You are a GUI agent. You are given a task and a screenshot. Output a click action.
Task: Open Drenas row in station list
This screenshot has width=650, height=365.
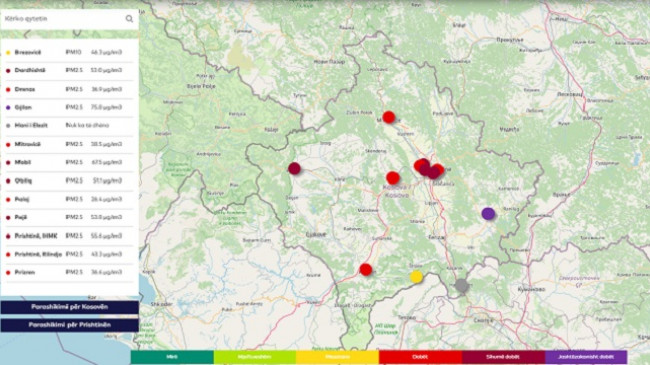pos(69,89)
